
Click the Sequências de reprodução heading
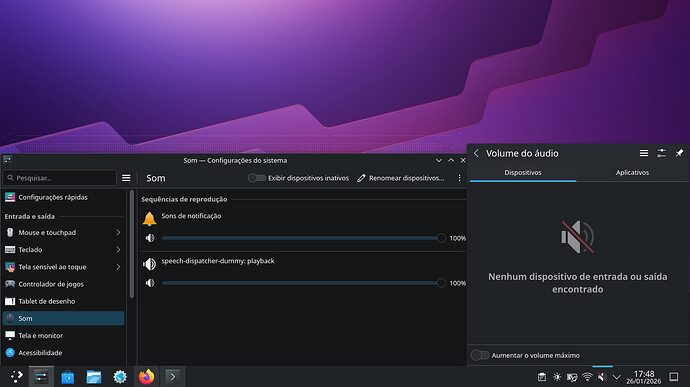click(184, 199)
